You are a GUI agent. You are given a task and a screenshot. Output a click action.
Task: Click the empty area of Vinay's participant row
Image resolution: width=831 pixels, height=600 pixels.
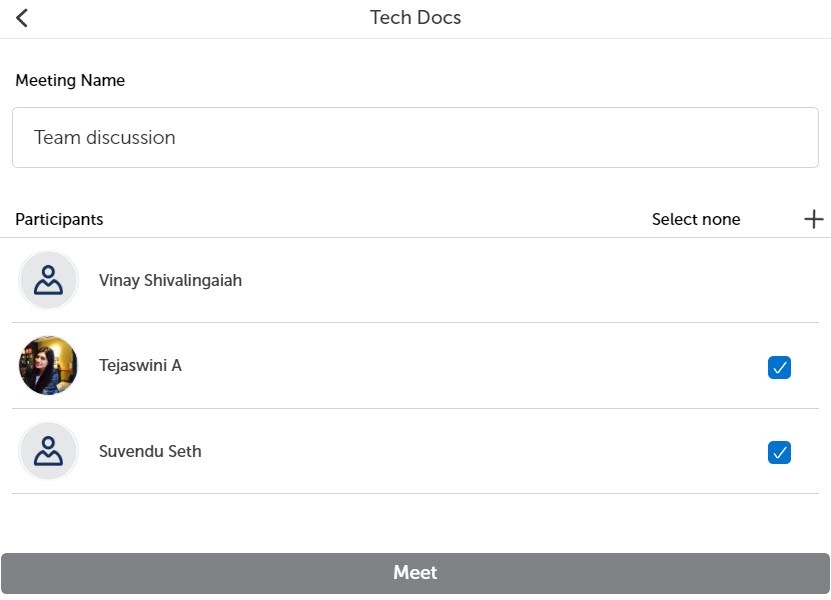coord(530,280)
